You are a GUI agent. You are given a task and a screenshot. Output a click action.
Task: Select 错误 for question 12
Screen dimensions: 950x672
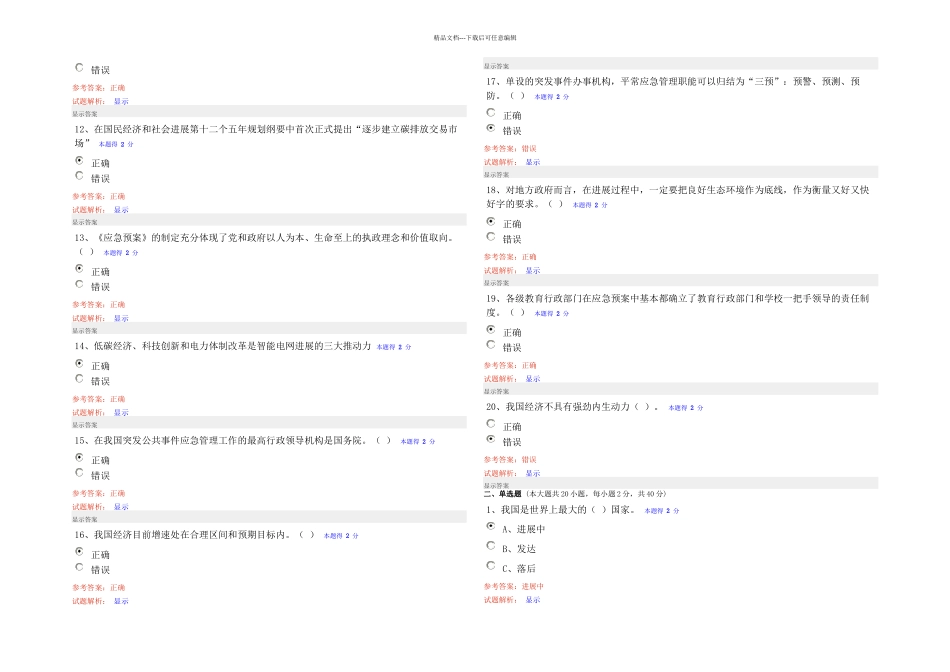pyautogui.click(x=79, y=176)
